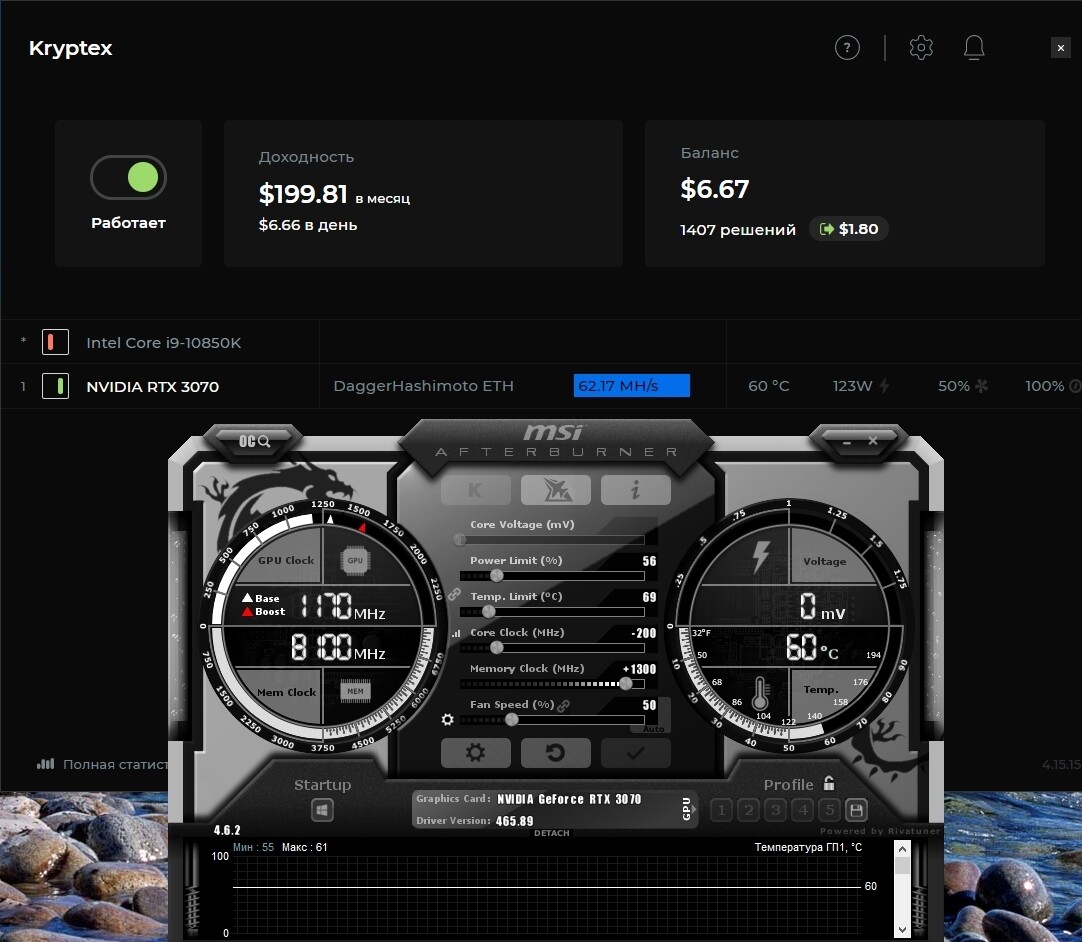Toggle the Profile lock icon

829,783
